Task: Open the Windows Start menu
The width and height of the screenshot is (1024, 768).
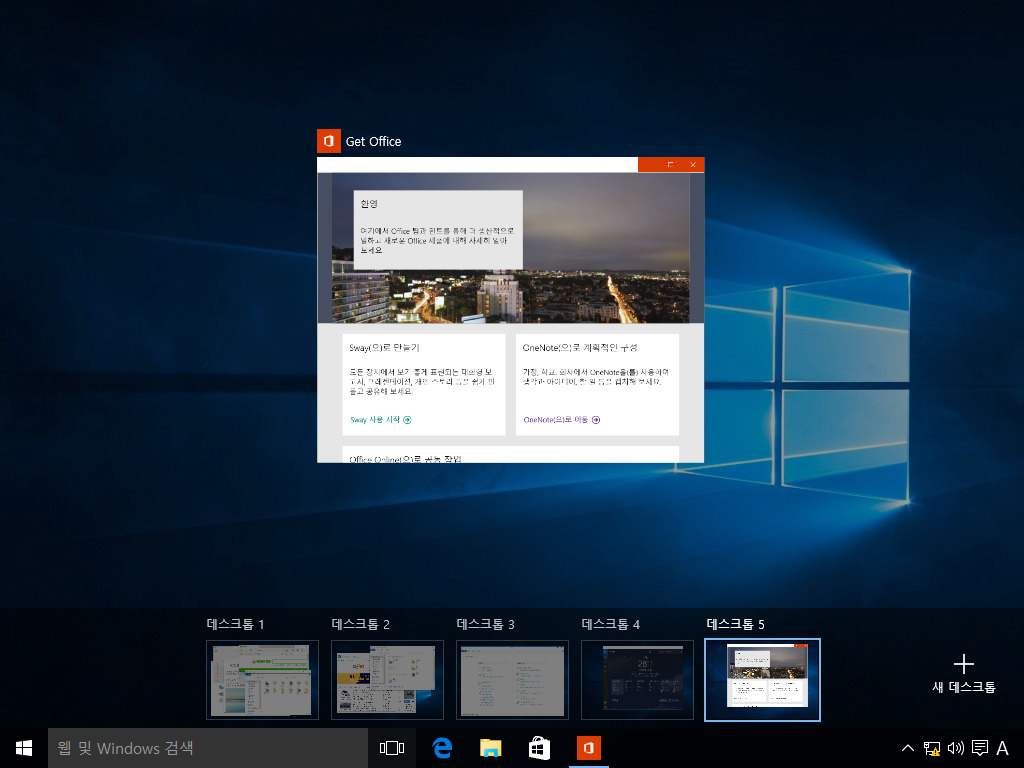Action: (x=24, y=748)
